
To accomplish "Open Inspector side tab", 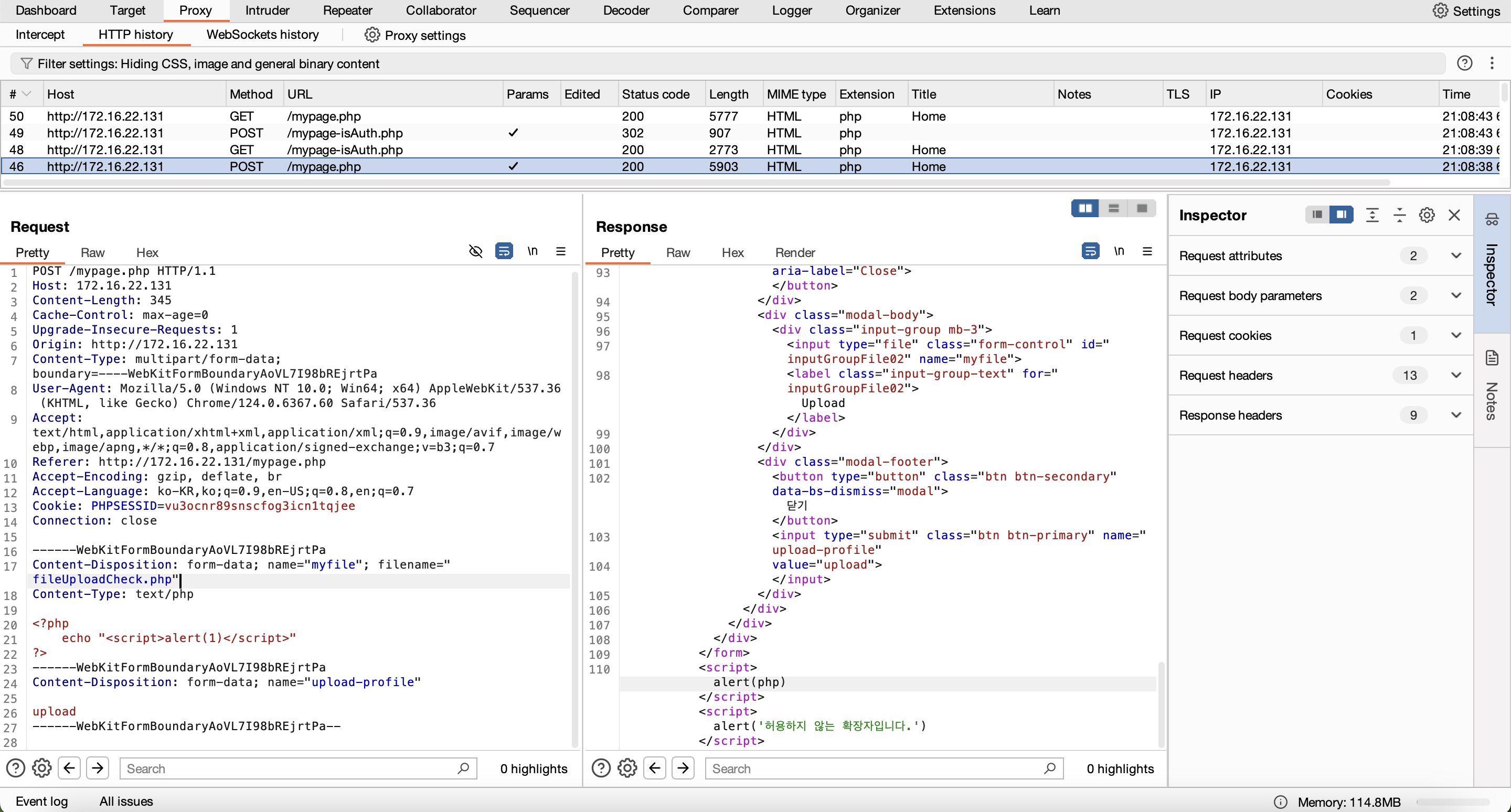I will coord(1492,263).
